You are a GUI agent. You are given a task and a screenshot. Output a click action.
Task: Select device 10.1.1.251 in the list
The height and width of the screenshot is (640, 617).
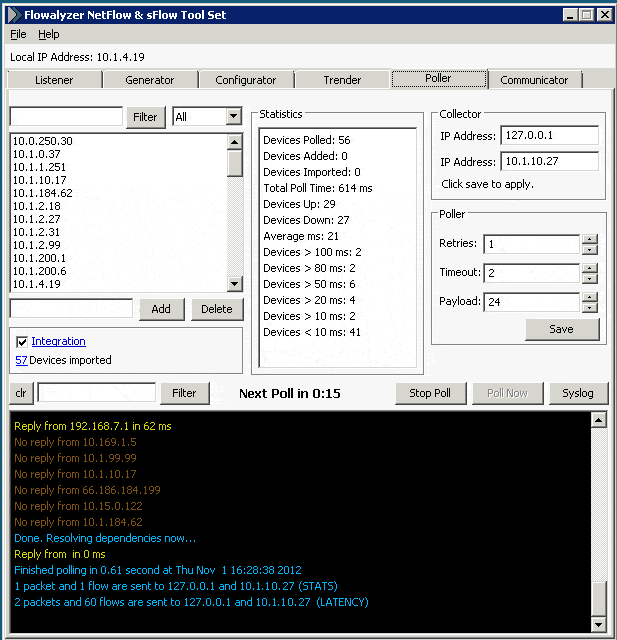(x=118, y=167)
